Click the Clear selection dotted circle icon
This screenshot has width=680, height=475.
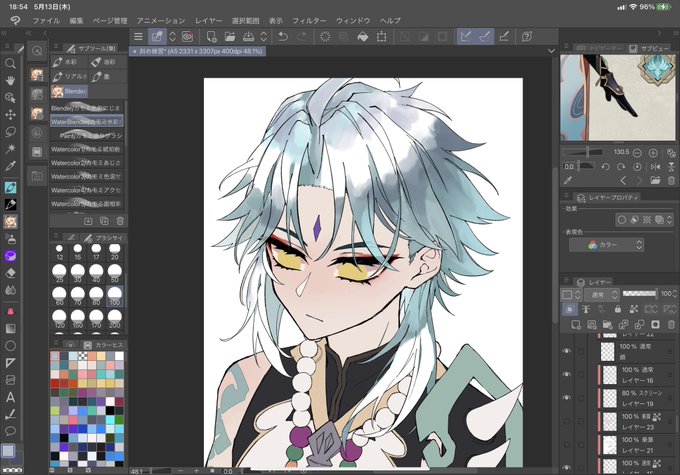click(x=325, y=37)
